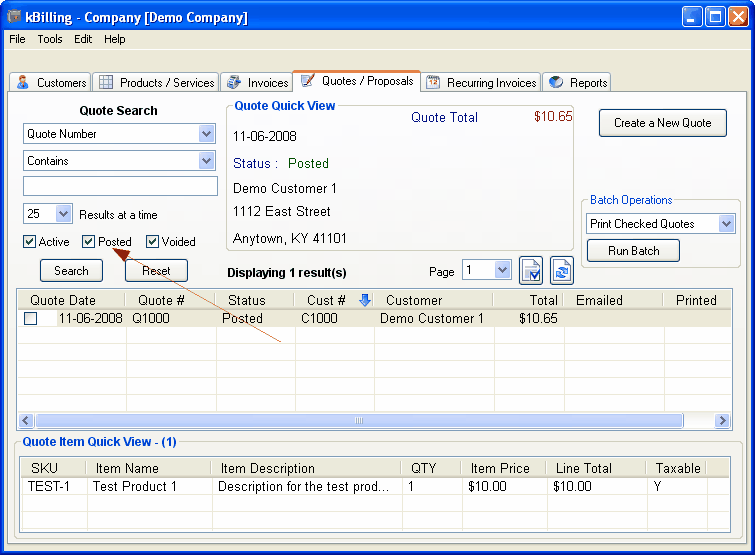This screenshot has width=755, height=555.
Task: Uncheck the Active checkbox
Action: 30,241
